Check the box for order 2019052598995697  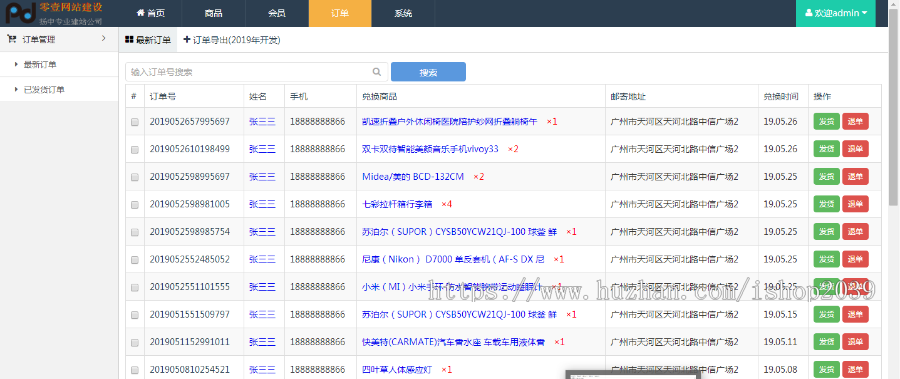click(135, 177)
